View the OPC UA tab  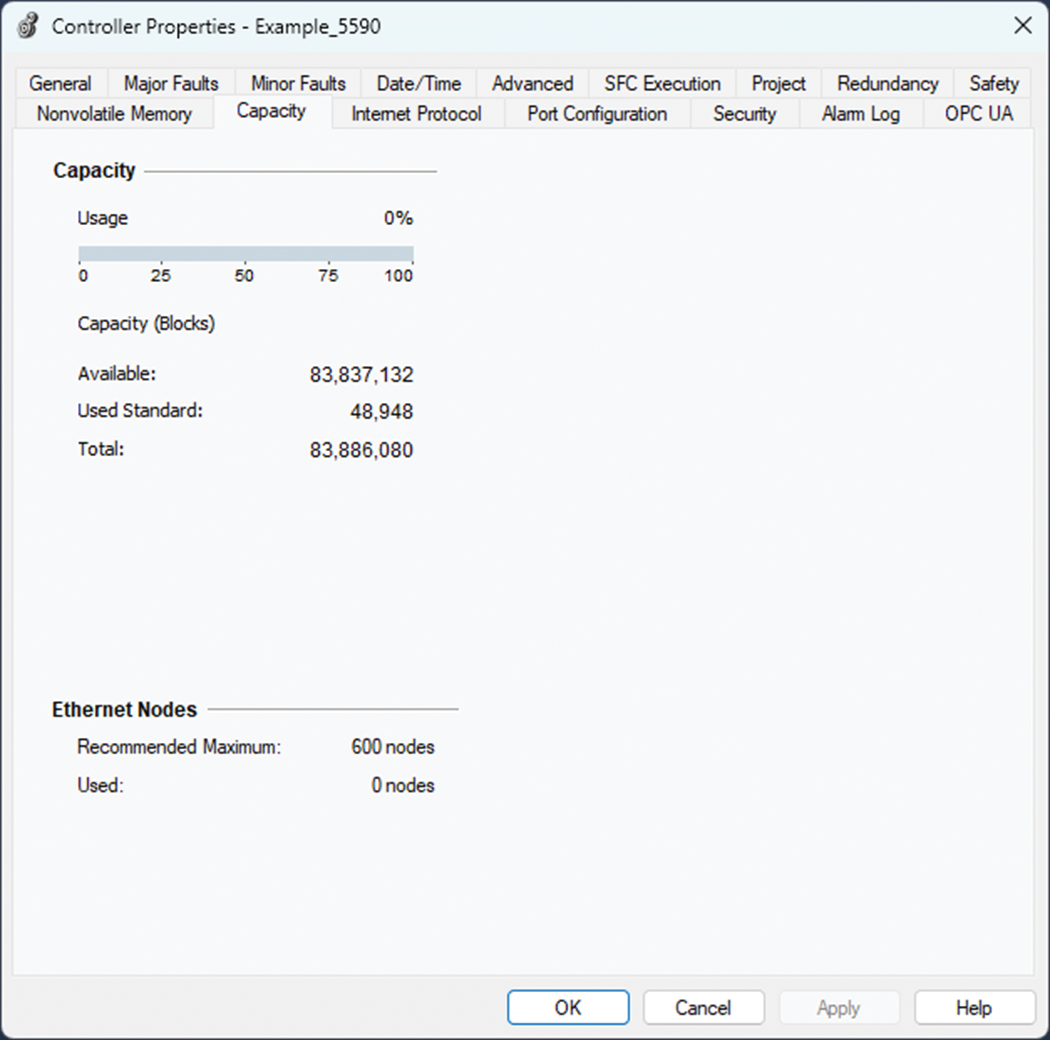[x=977, y=114]
